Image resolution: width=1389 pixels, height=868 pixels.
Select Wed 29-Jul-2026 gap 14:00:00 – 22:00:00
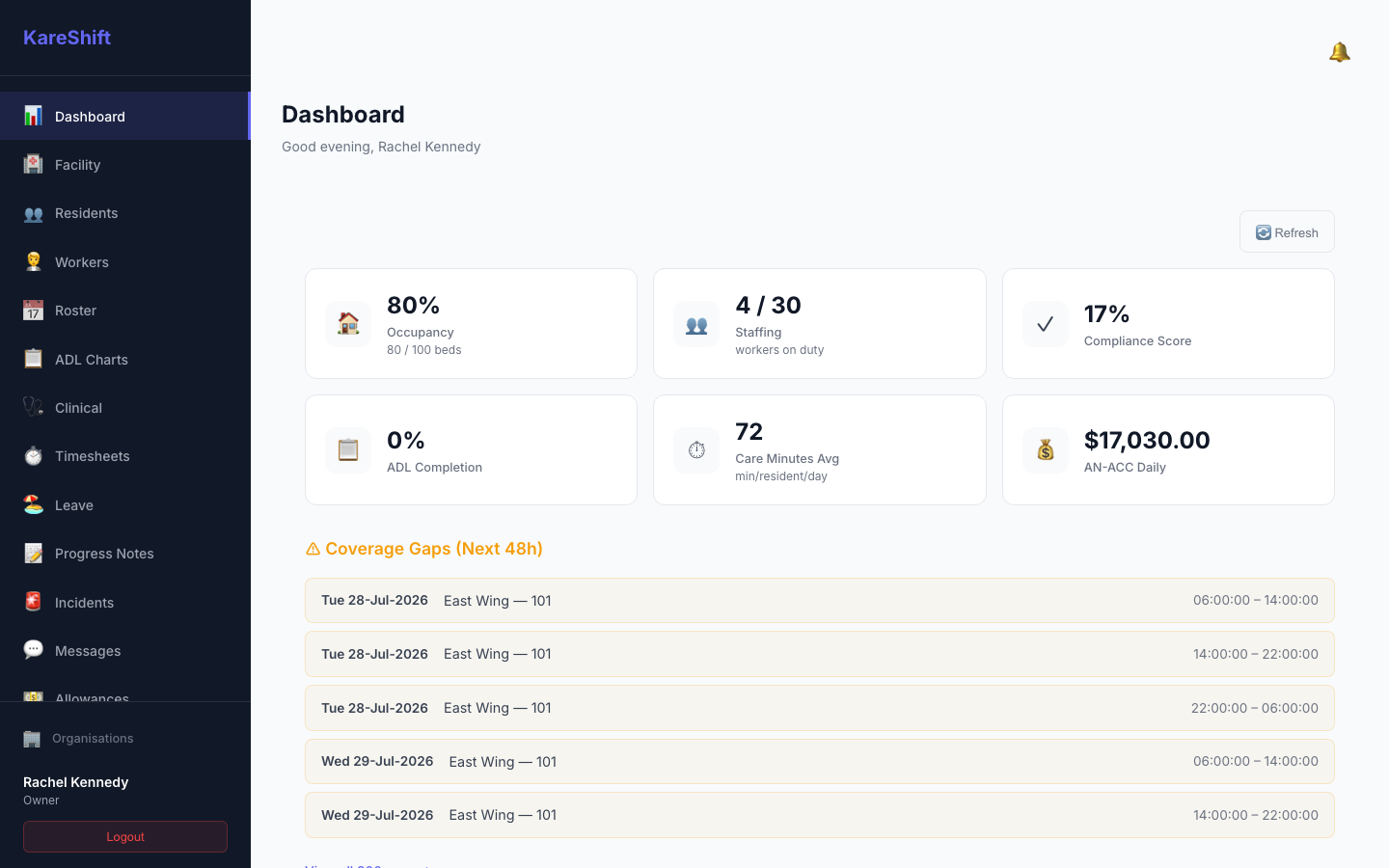pos(820,815)
